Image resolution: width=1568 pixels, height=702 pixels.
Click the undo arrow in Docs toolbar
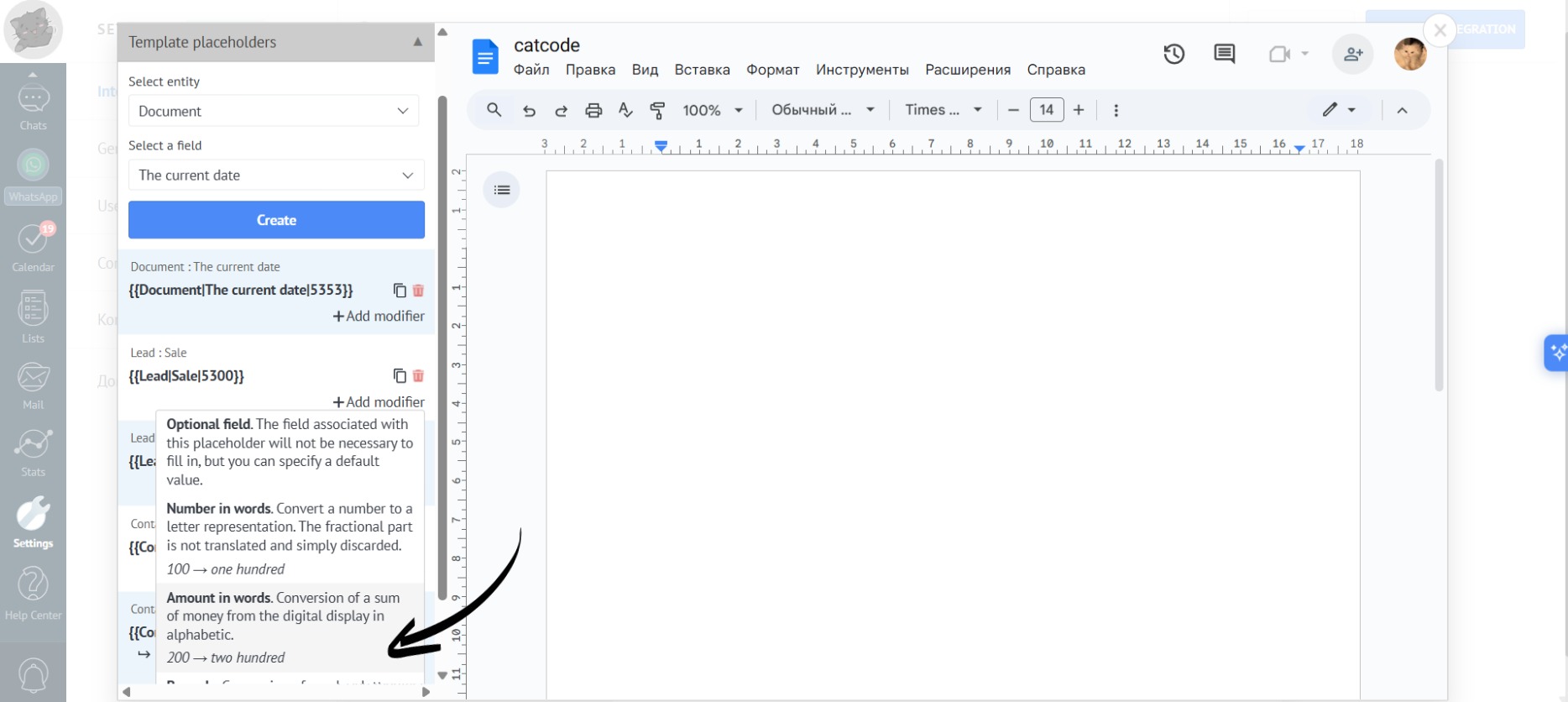[529, 110]
